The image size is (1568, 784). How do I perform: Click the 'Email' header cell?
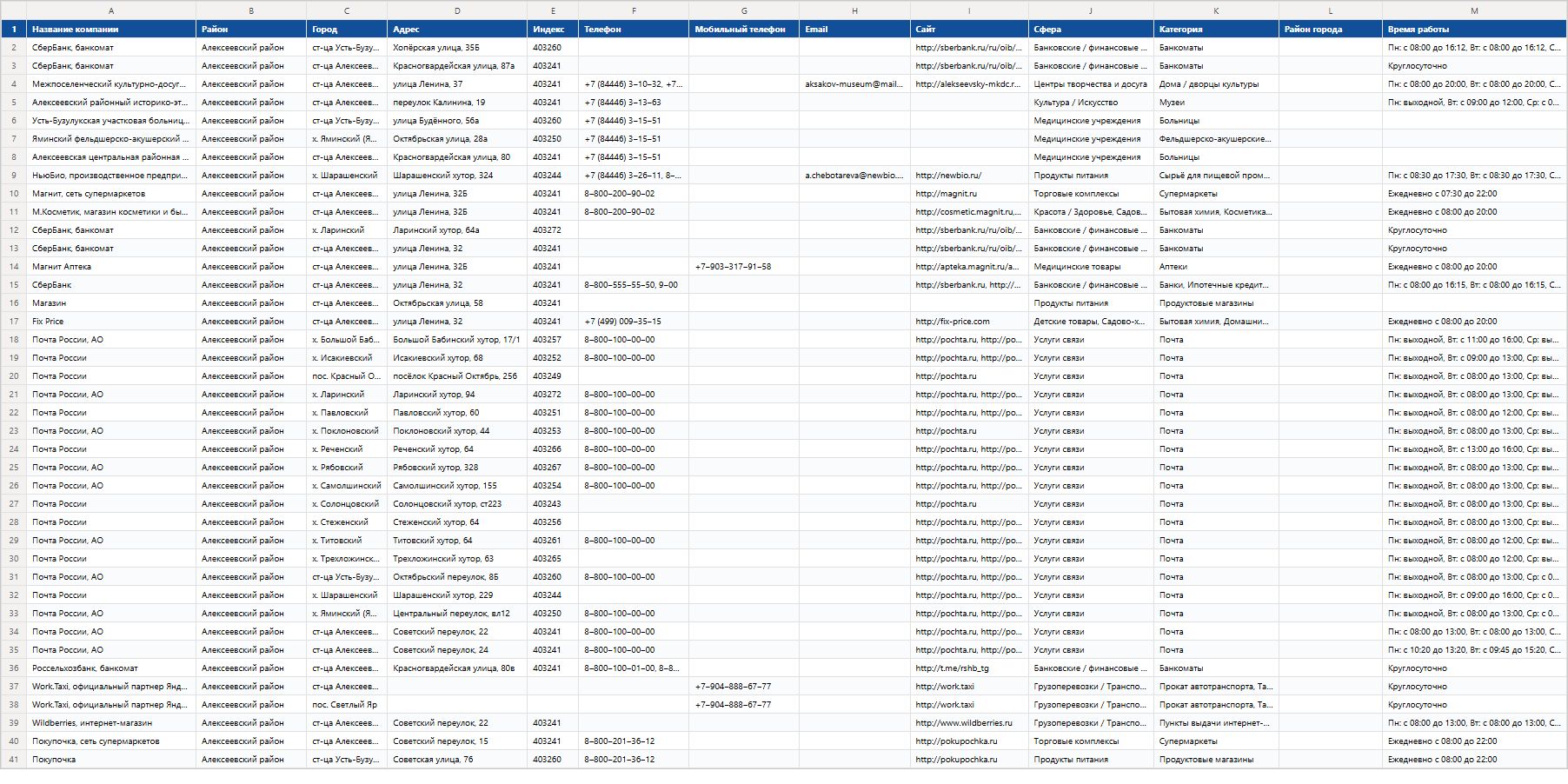[x=854, y=30]
